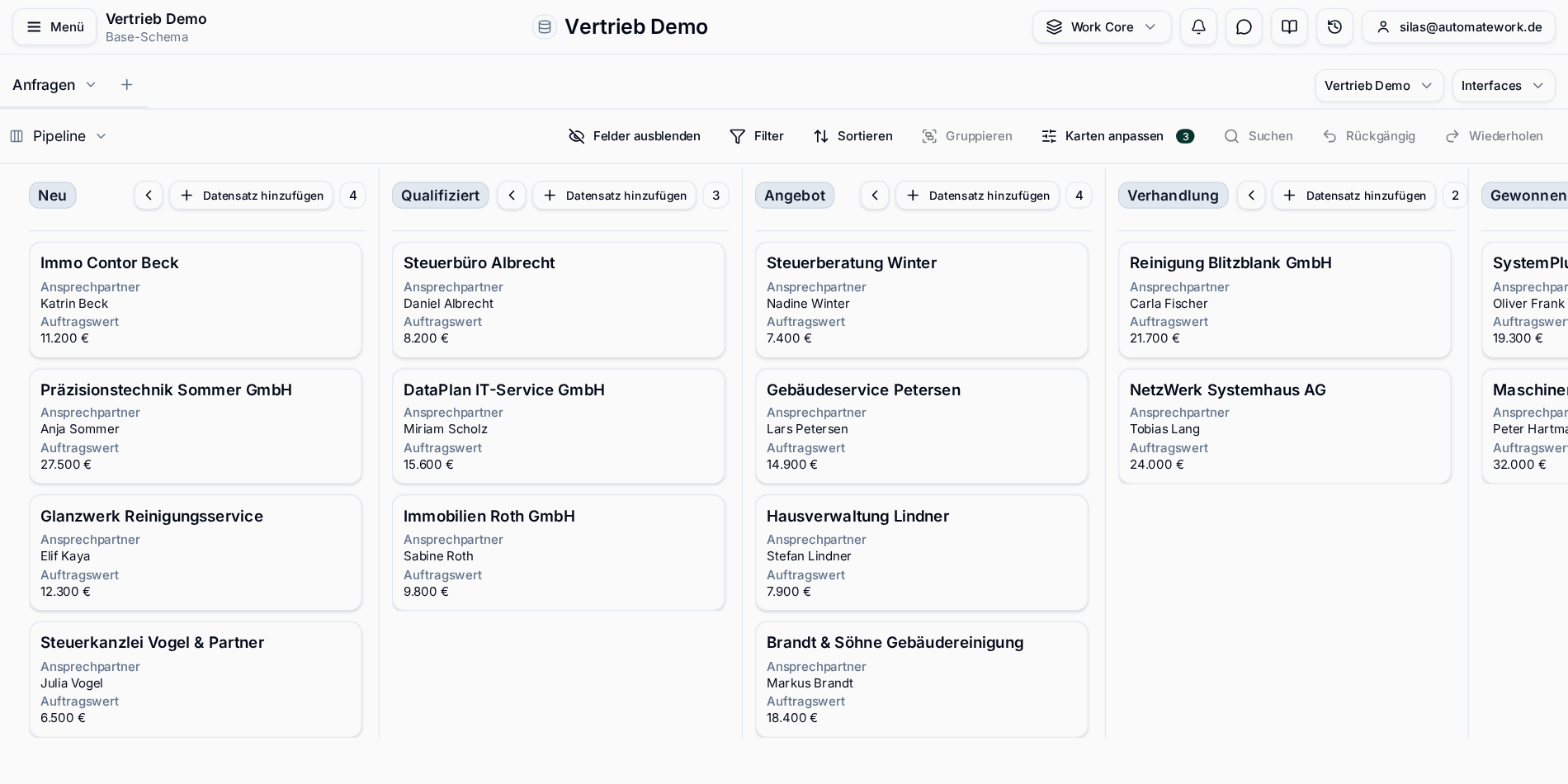
Task: Open user account silas@automatework.de
Action: pyautogui.click(x=1458, y=27)
